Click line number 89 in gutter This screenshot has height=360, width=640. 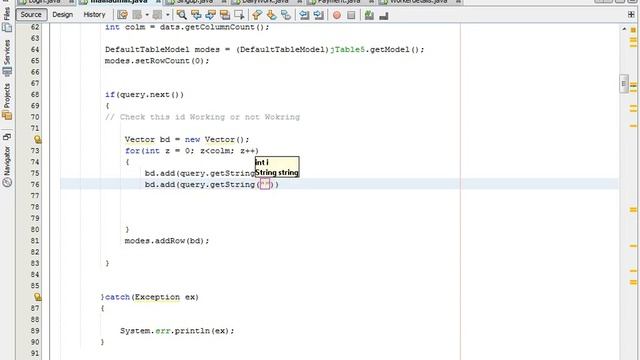click(35, 331)
